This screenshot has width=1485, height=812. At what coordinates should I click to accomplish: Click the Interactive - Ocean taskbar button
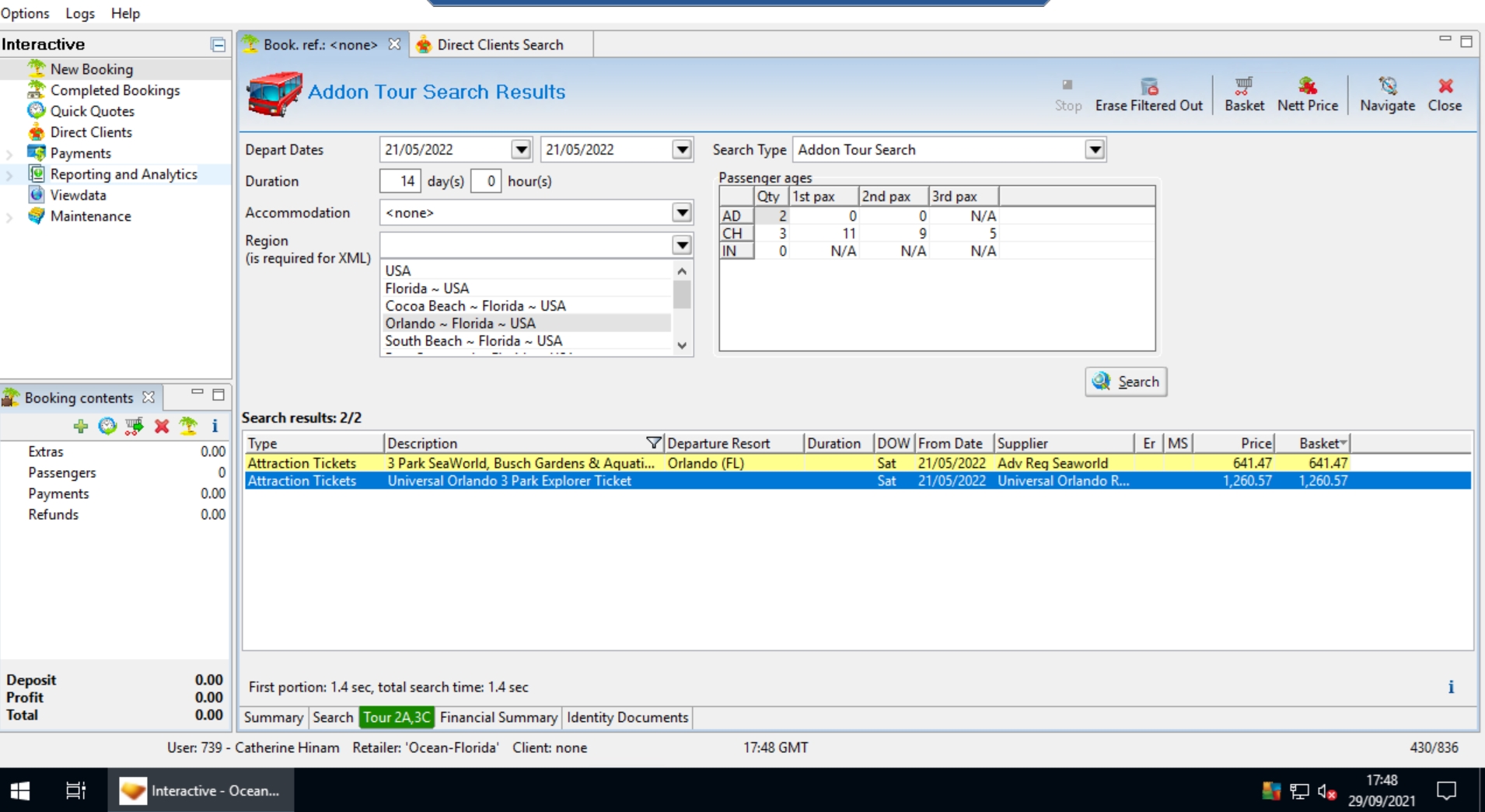(x=201, y=790)
